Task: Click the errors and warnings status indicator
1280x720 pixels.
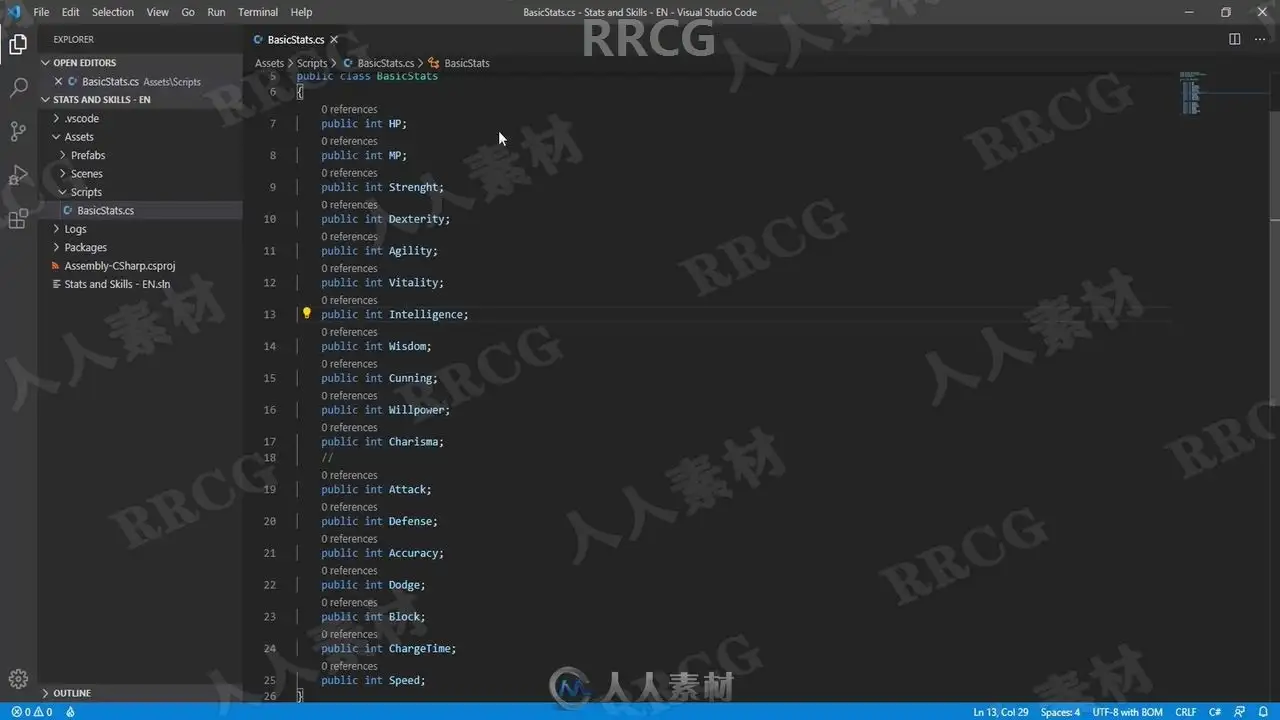Action: tap(32, 712)
